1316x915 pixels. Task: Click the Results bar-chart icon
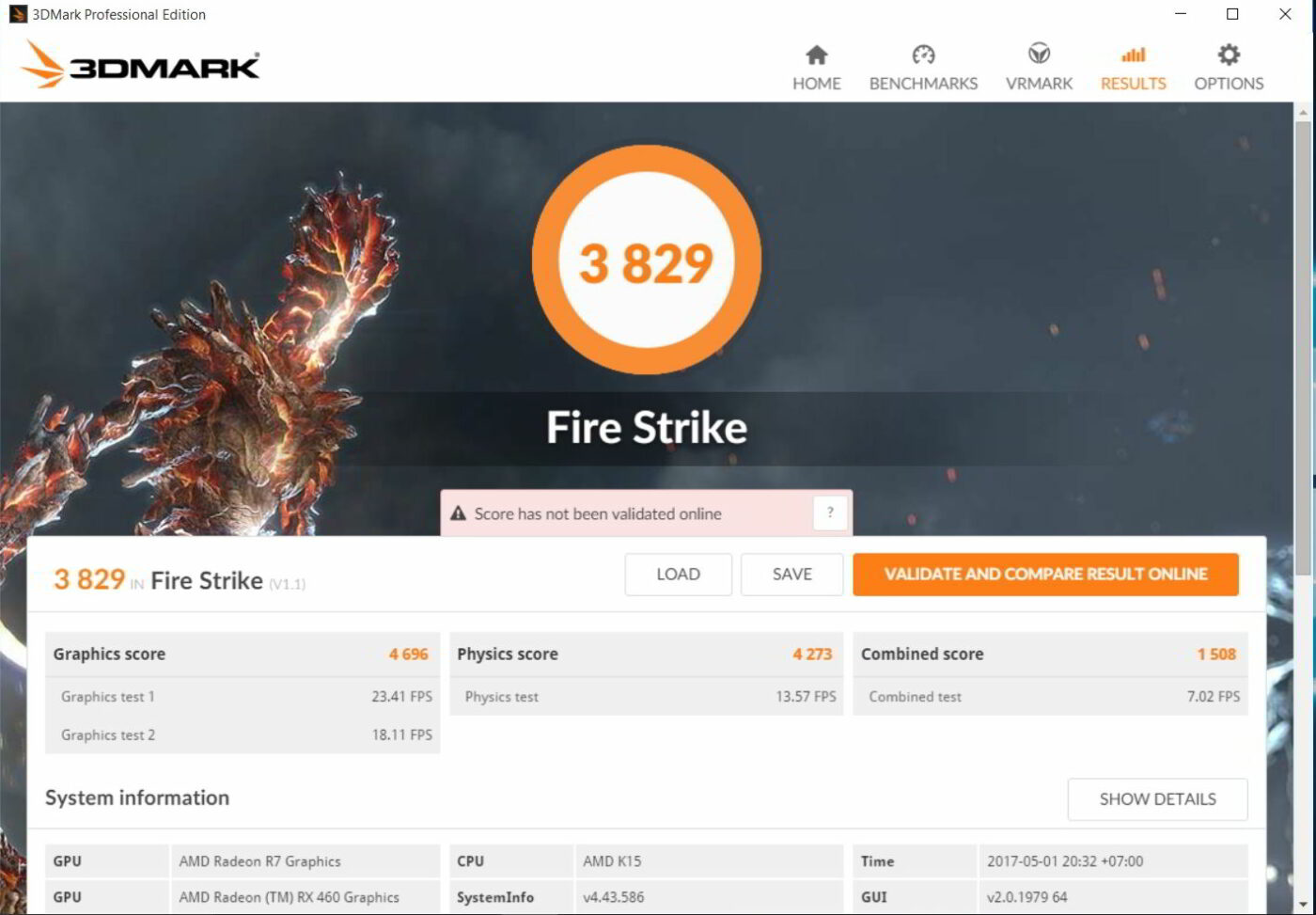point(1132,55)
